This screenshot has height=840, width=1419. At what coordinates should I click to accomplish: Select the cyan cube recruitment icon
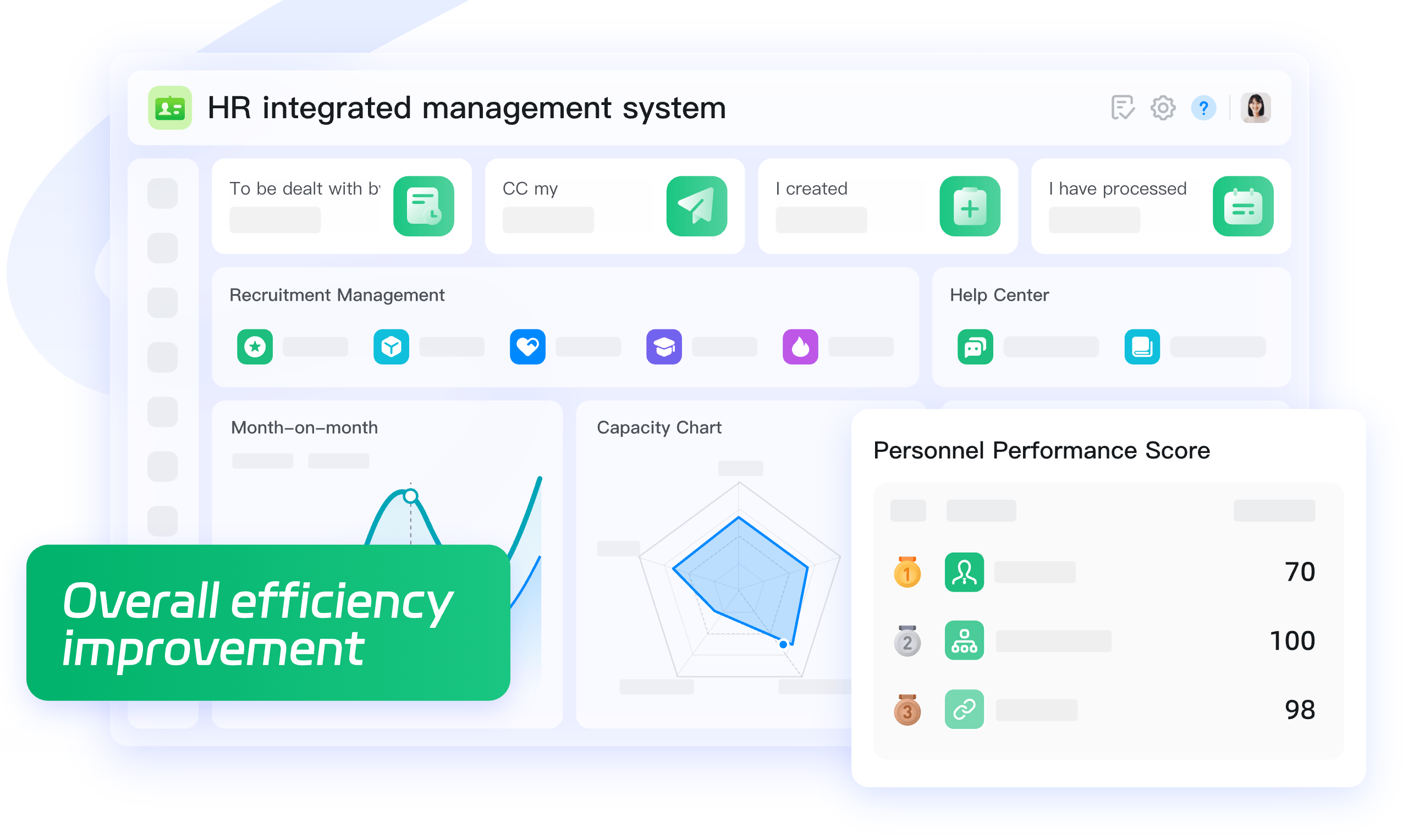point(391,346)
